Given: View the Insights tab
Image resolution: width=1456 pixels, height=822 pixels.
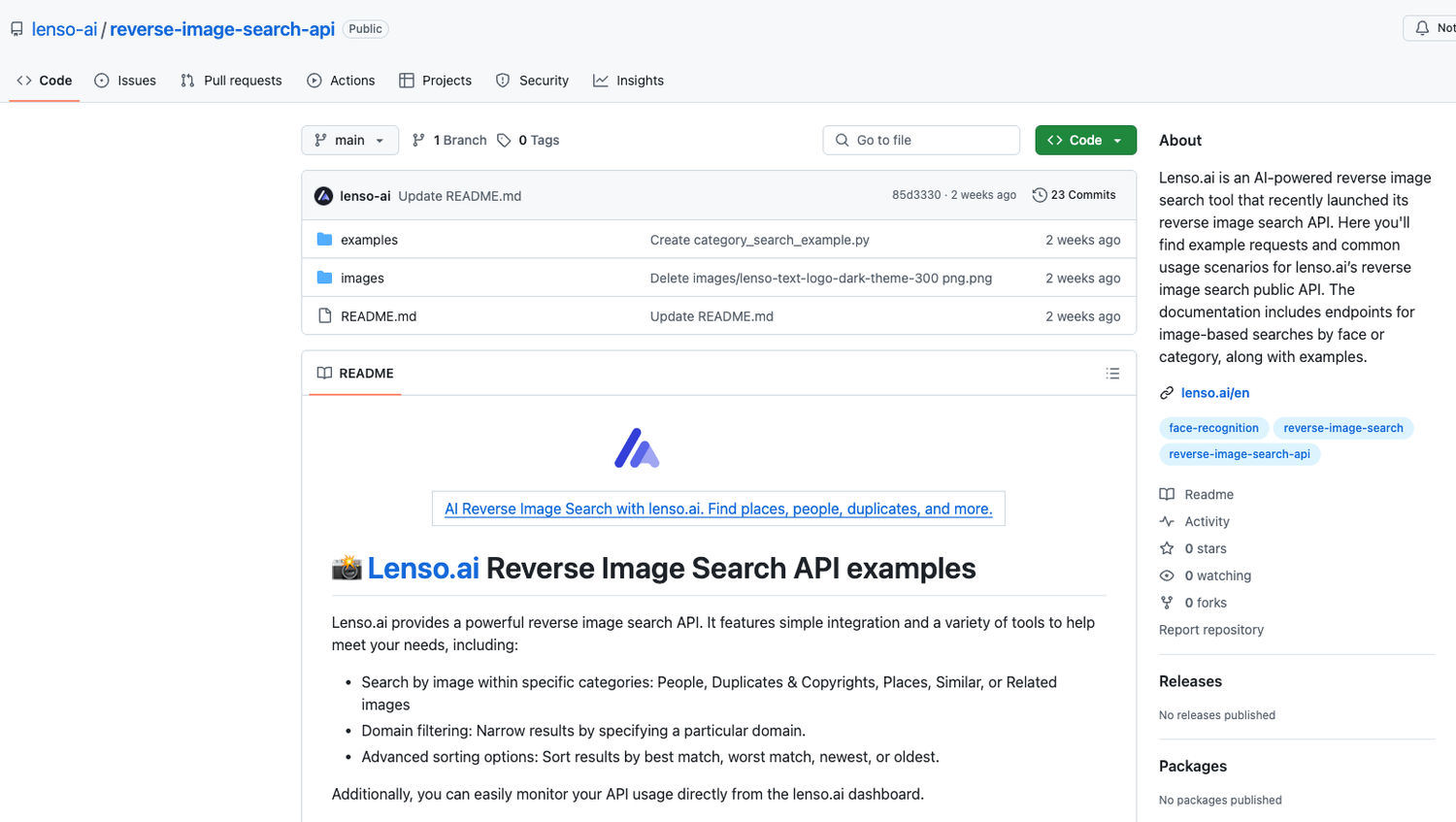Looking at the screenshot, I should [628, 81].
